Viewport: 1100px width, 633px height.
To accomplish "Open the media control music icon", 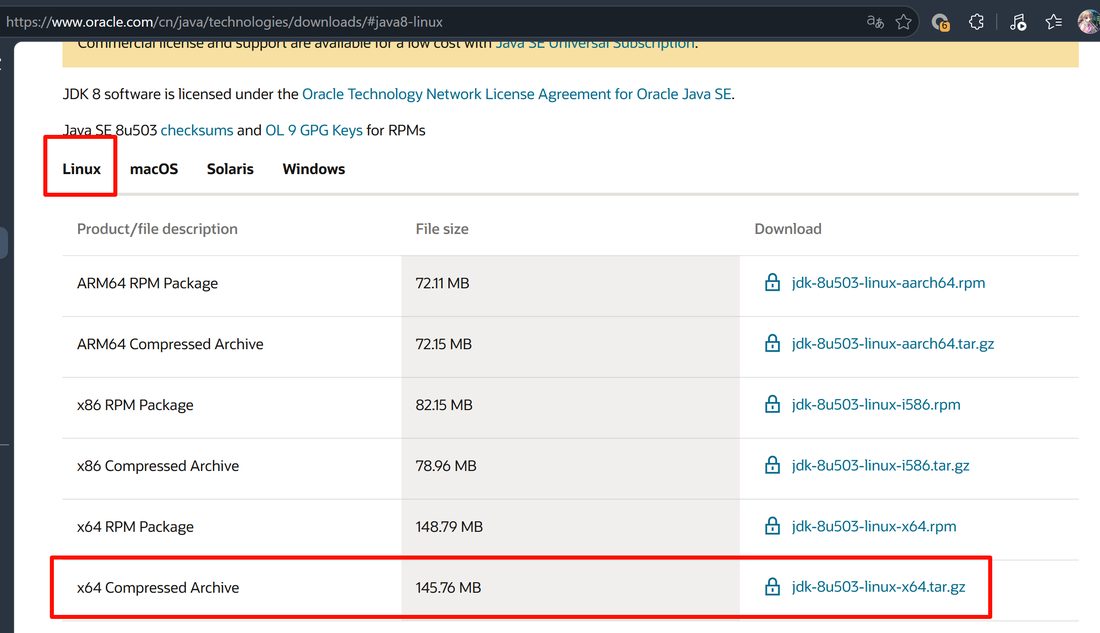I will [x=1018, y=22].
